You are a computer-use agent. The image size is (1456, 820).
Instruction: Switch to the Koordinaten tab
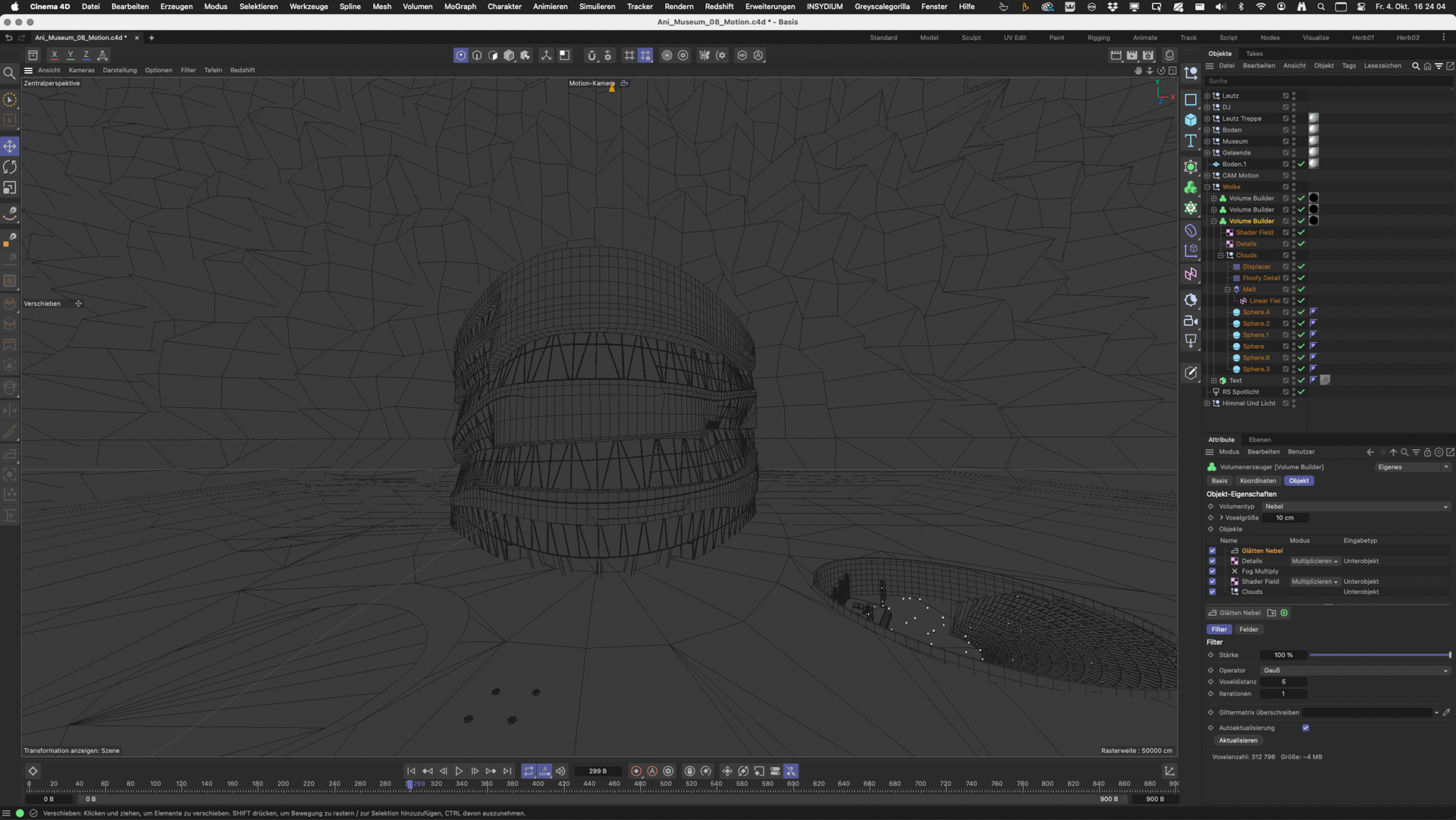pyautogui.click(x=1257, y=480)
